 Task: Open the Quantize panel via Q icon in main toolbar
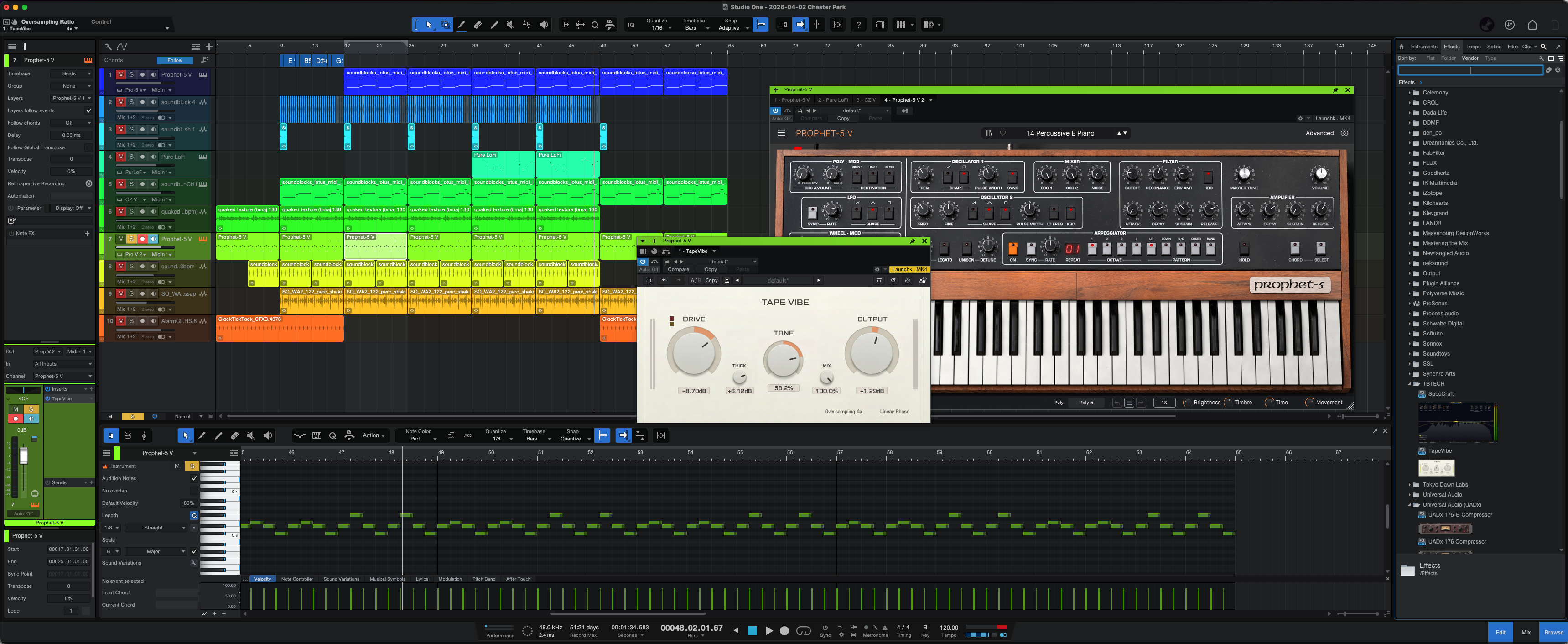click(x=595, y=25)
